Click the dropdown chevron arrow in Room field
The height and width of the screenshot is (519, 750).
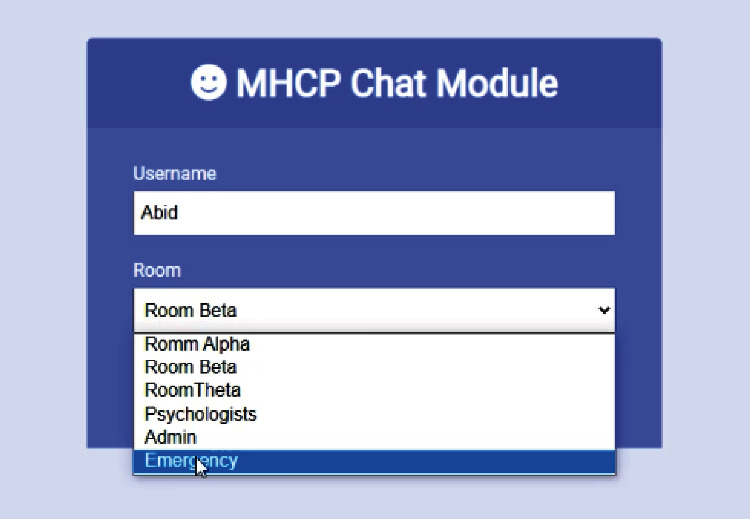point(604,310)
